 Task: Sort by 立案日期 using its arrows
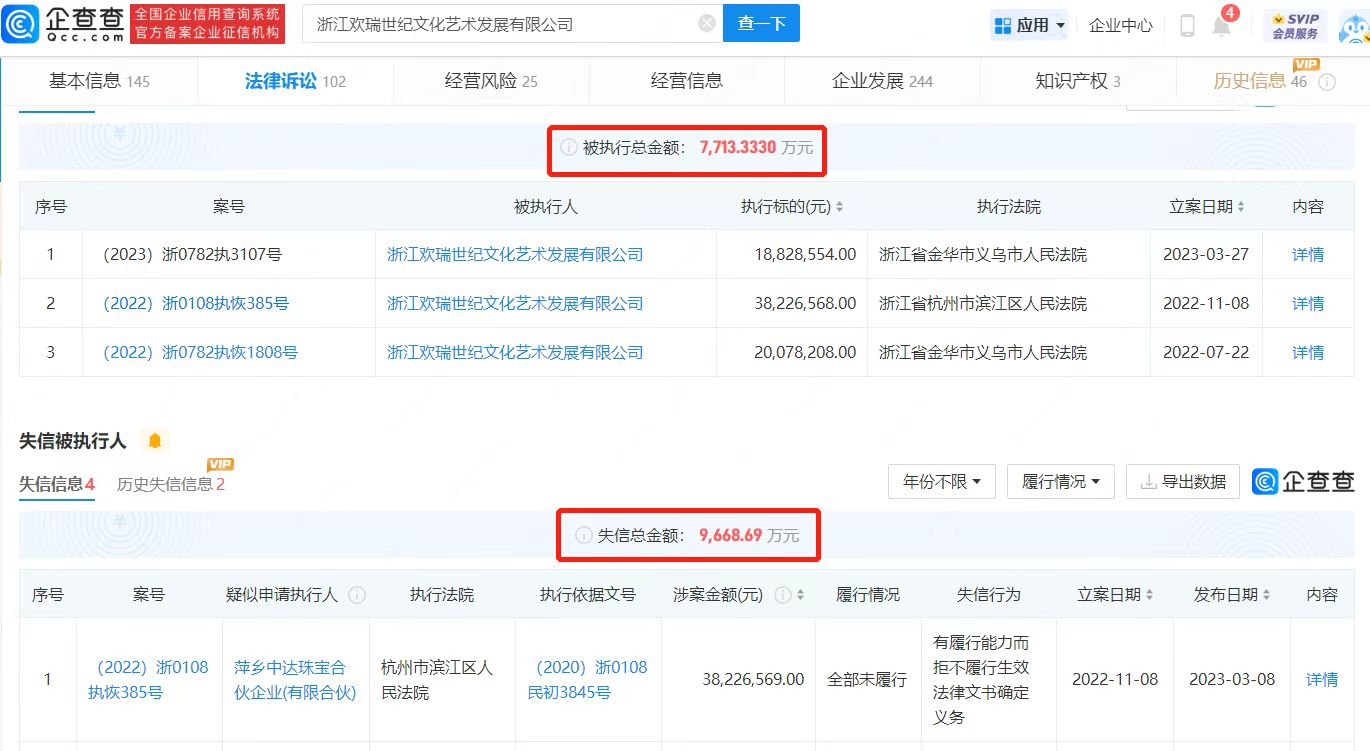click(x=1243, y=206)
